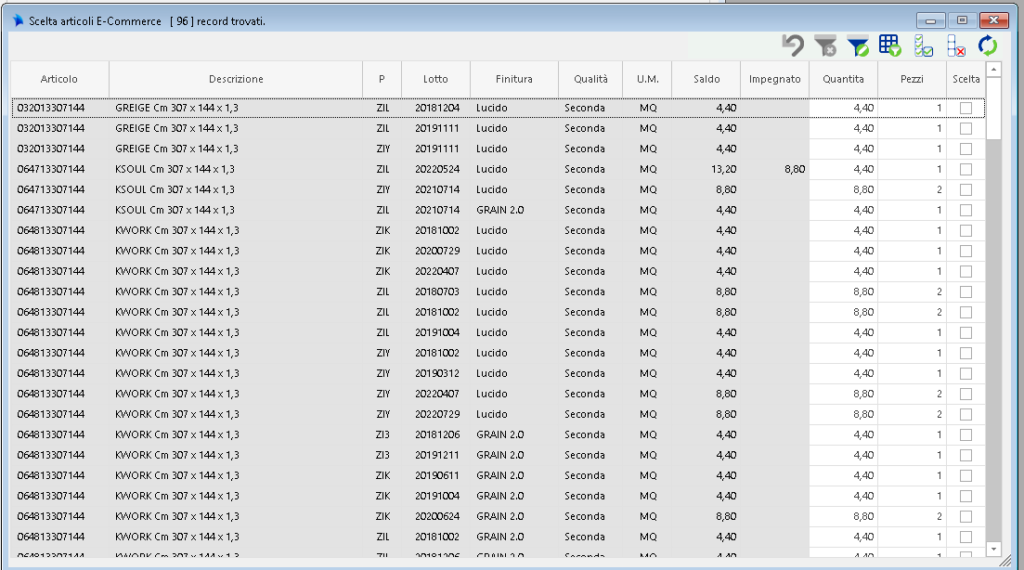This screenshot has width=1024, height=570.
Task: Refresh the article list with circular arrows icon
Action: click(987, 46)
